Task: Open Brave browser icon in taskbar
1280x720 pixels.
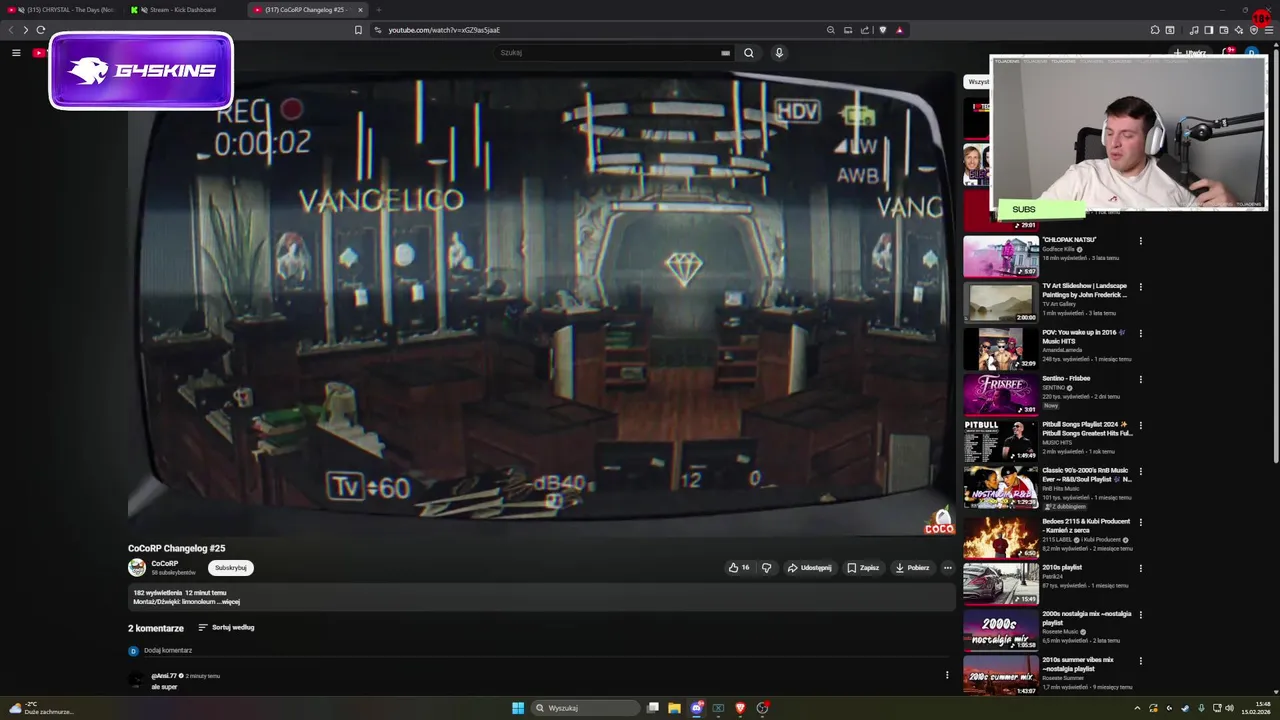Action: [x=740, y=708]
